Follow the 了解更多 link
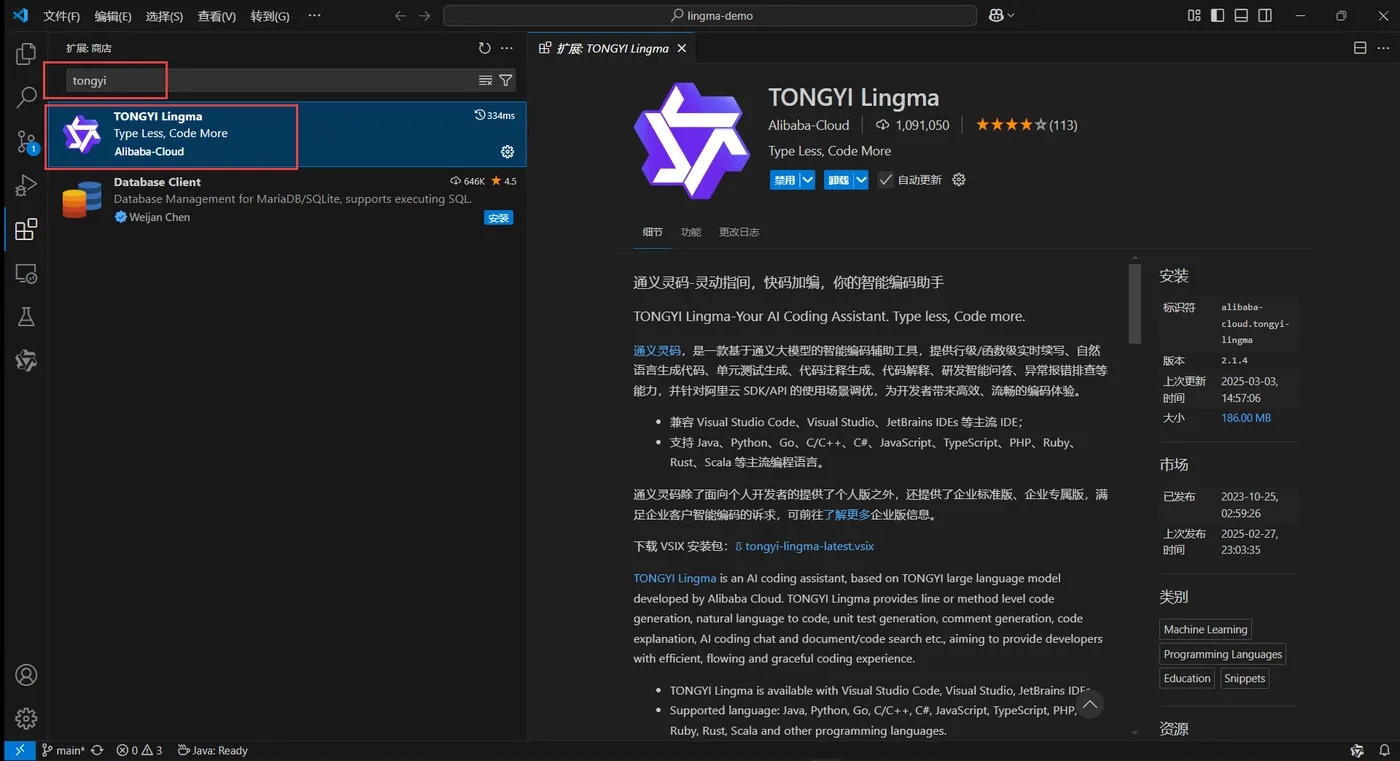This screenshot has width=1400, height=761. tap(847, 514)
